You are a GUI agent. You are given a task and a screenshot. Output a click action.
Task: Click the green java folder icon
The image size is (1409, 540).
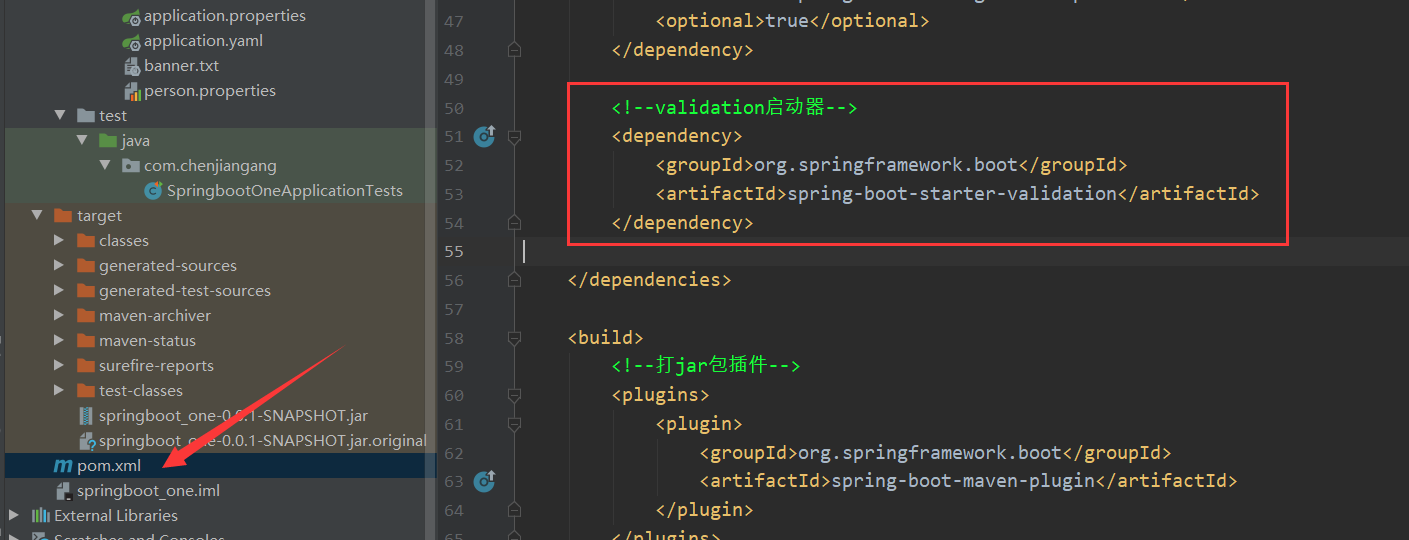(x=108, y=141)
